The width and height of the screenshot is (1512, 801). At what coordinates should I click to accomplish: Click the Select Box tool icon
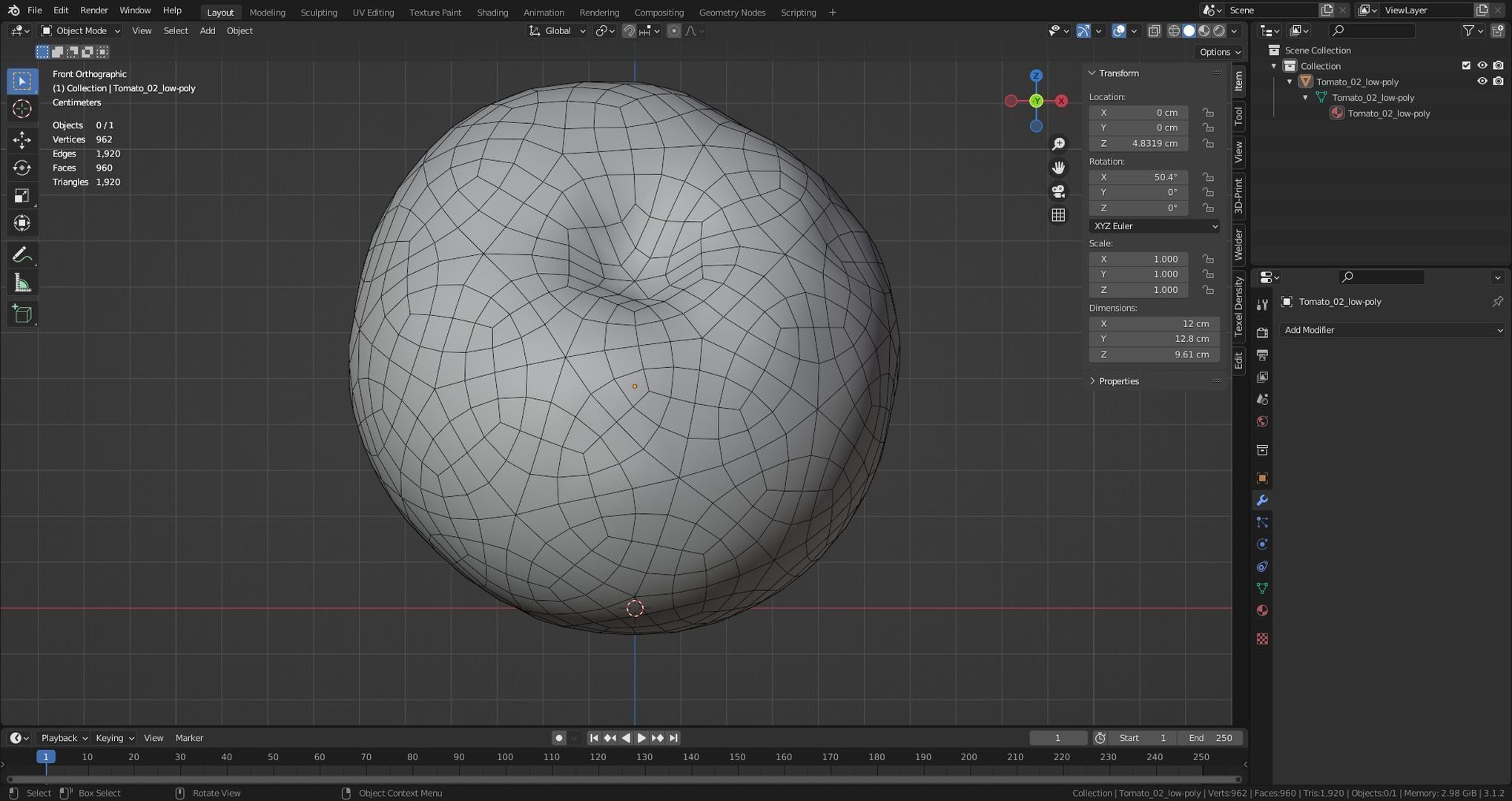(x=22, y=81)
